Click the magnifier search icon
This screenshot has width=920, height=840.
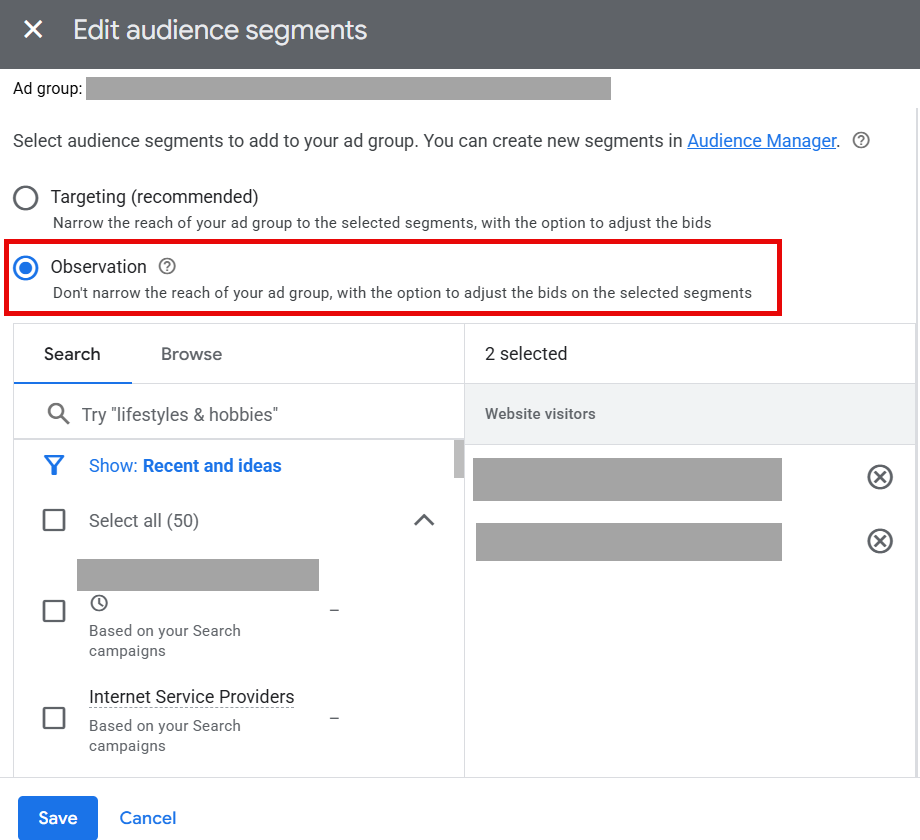tap(58, 414)
